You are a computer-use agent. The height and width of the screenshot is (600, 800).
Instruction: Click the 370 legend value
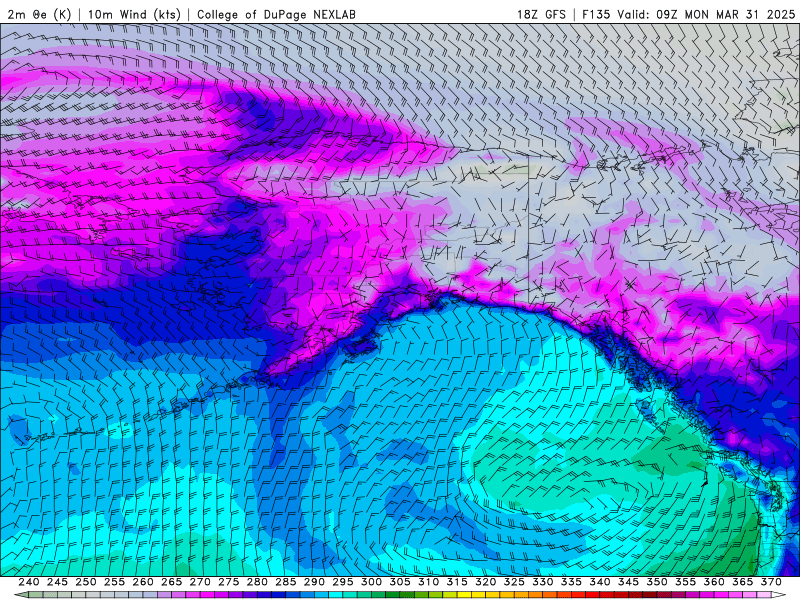[x=771, y=582]
